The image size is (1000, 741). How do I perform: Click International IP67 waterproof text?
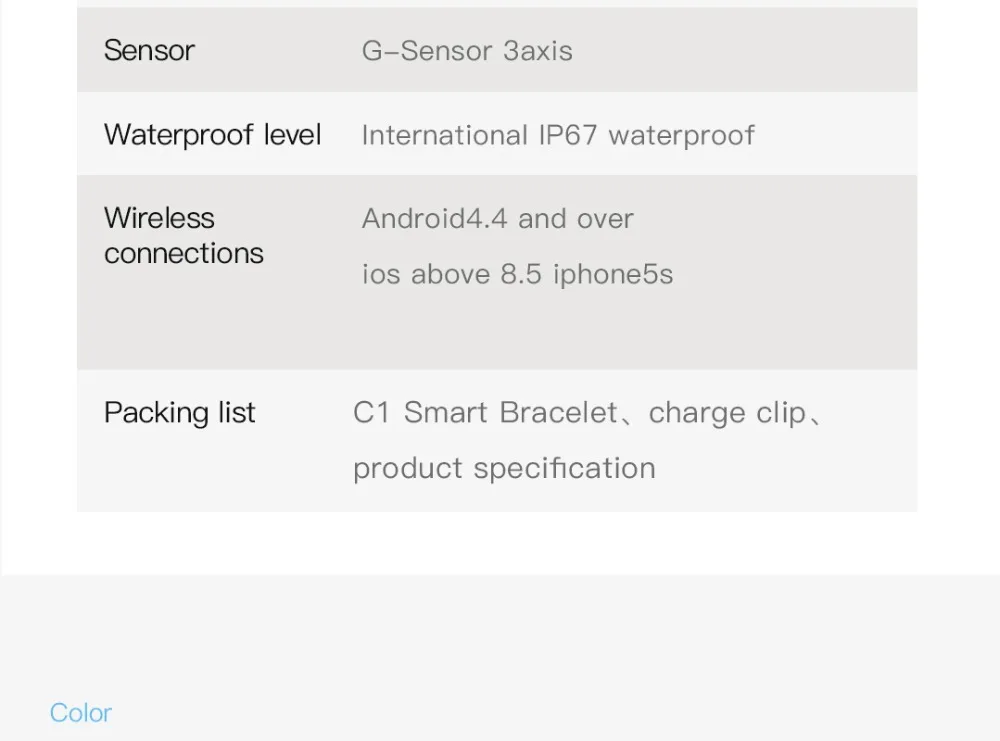click(x=557, y=135)
